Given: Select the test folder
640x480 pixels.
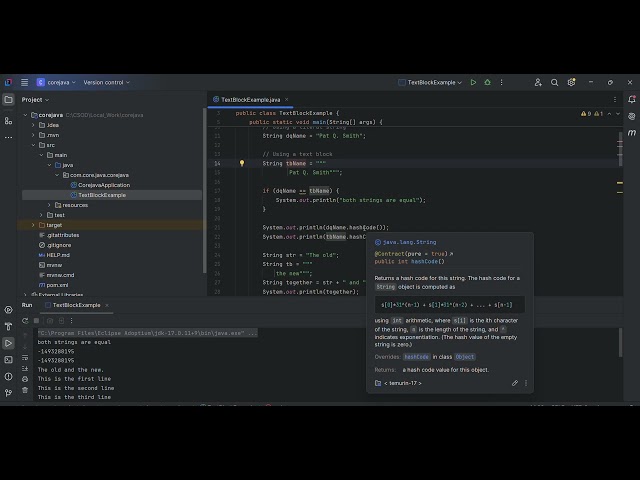Looking at the screenshot, I should 56,215.
